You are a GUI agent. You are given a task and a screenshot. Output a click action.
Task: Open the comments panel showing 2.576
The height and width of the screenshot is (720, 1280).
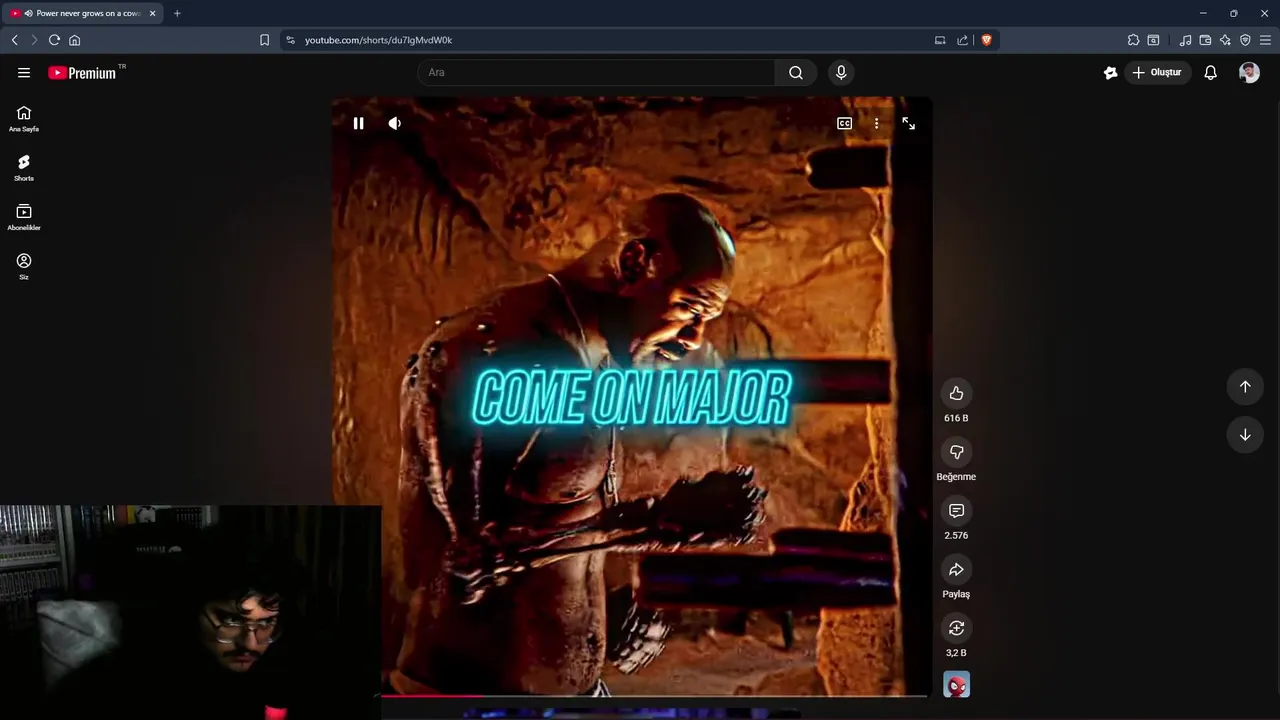click(x=956, y=511)
